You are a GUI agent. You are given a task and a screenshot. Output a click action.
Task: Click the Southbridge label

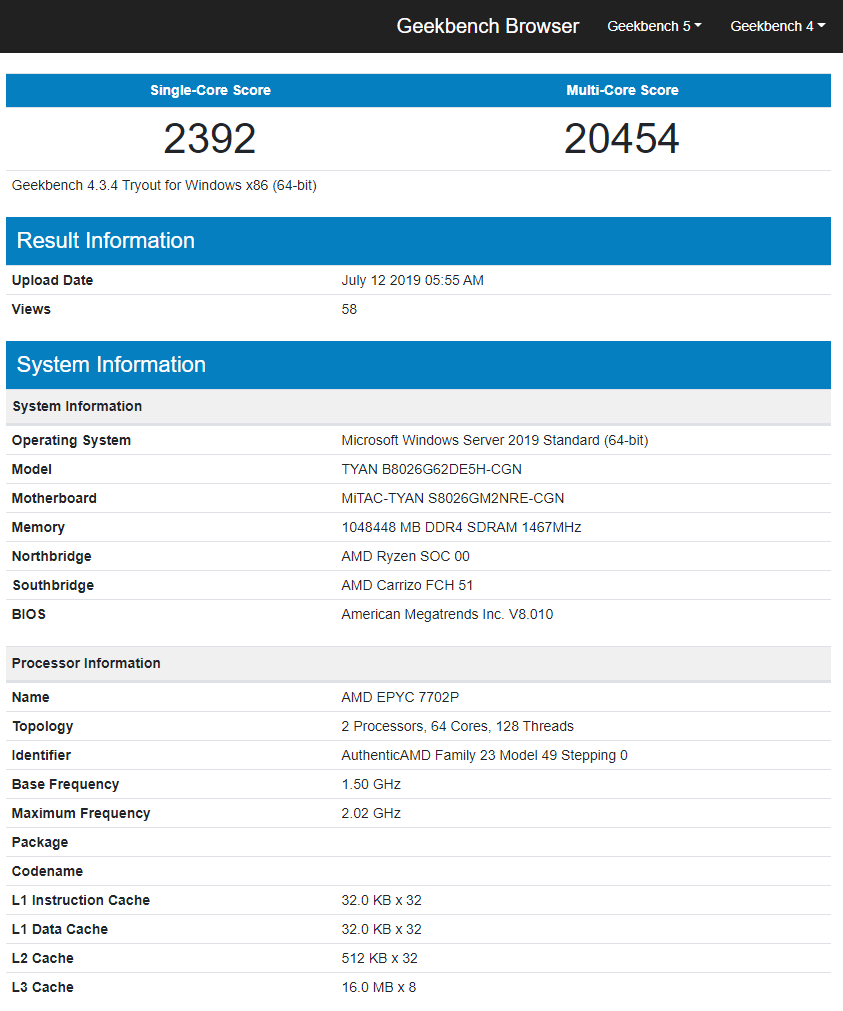[53, 585]
